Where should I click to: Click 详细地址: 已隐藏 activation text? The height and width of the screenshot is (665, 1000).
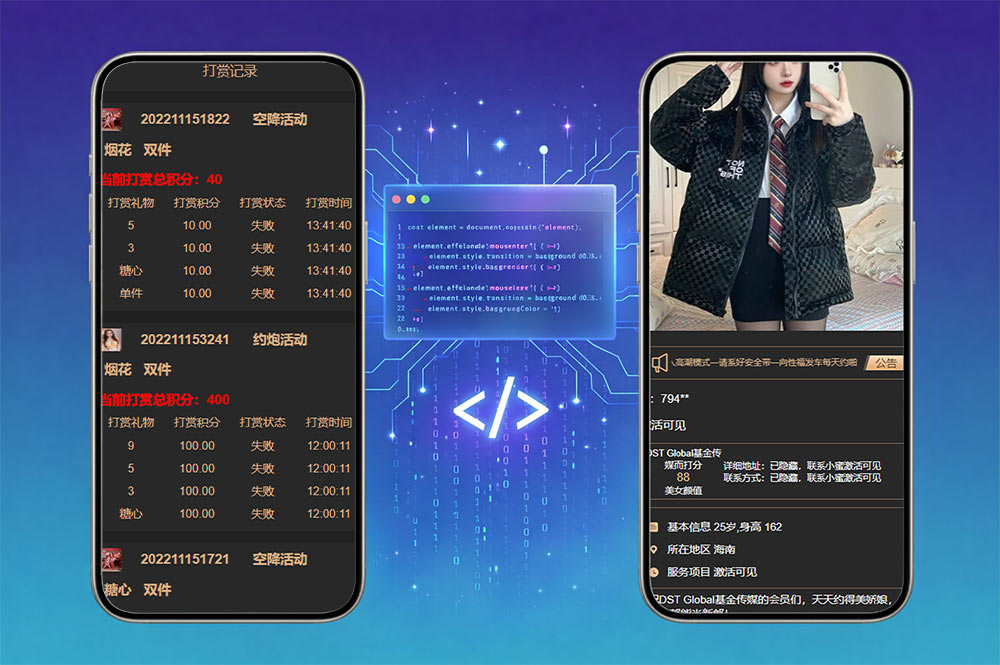(x=802, y=465)
